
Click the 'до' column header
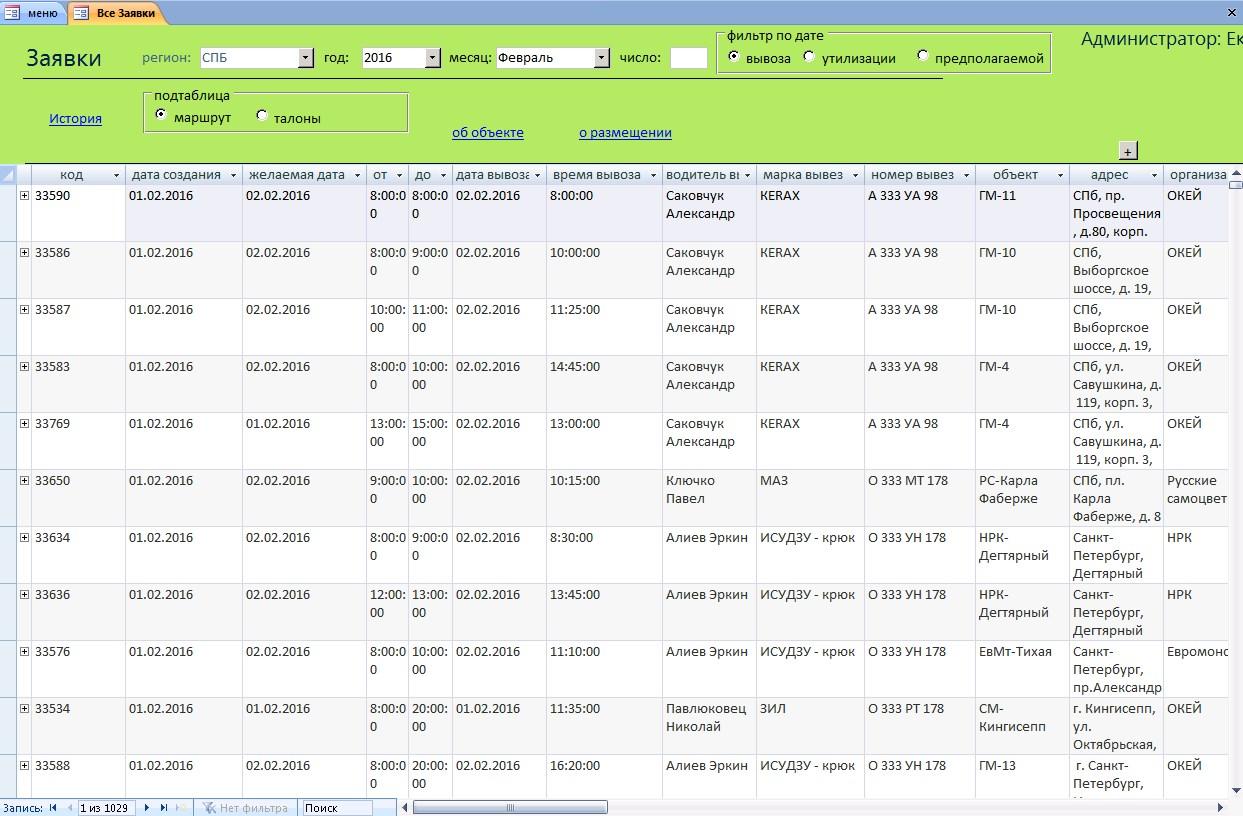coord(430,175)
